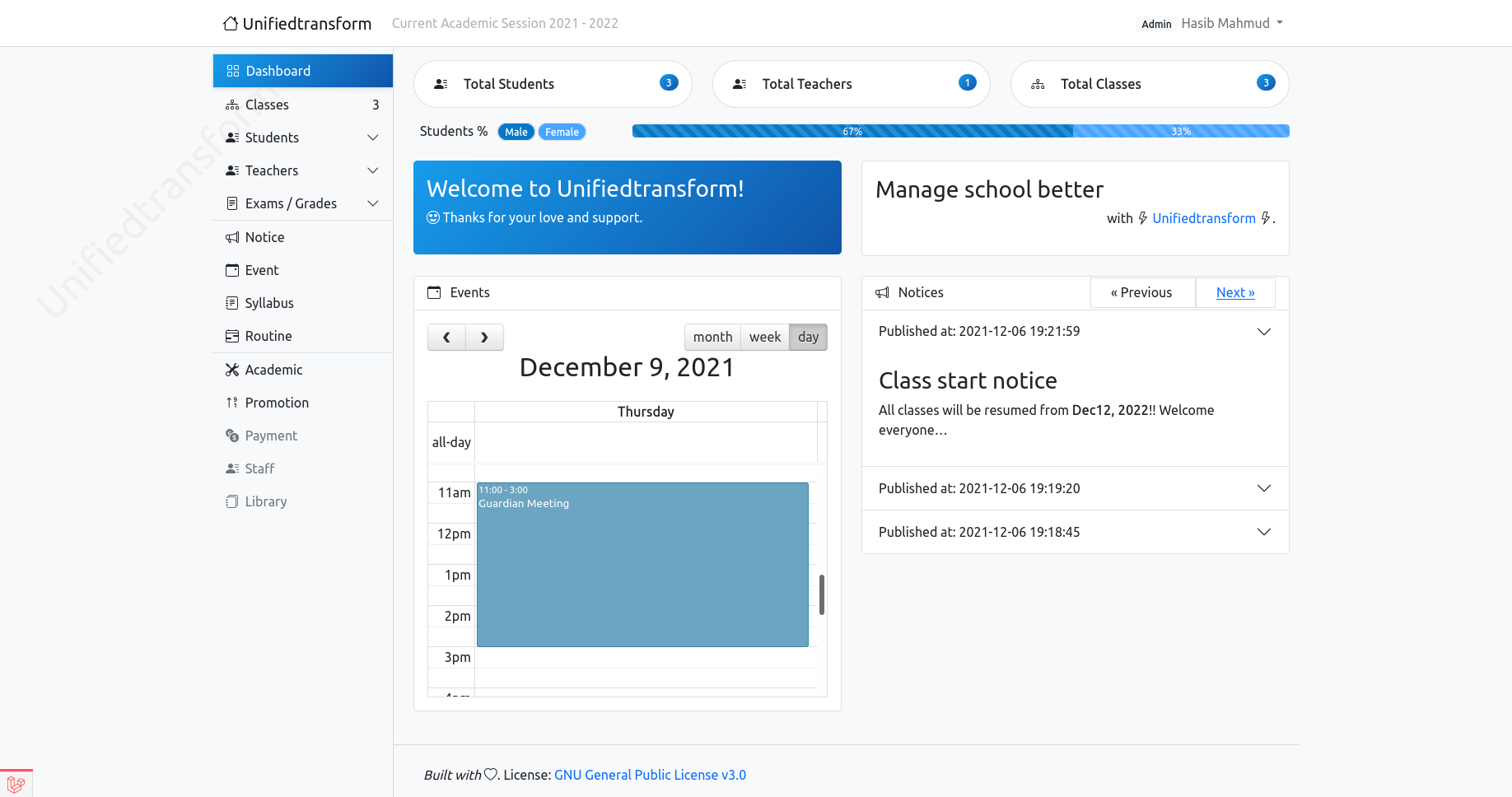Go to the Notice page
Viewport: 1512px width, 797px height.
302,237
